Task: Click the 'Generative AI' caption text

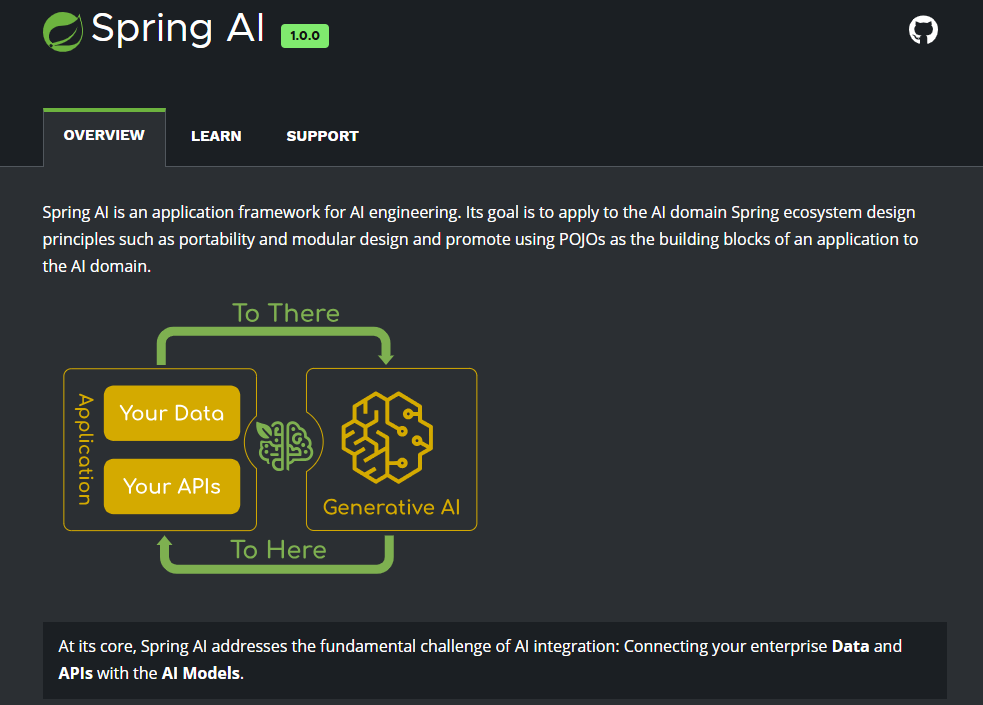Action: (x=391, y=507)
